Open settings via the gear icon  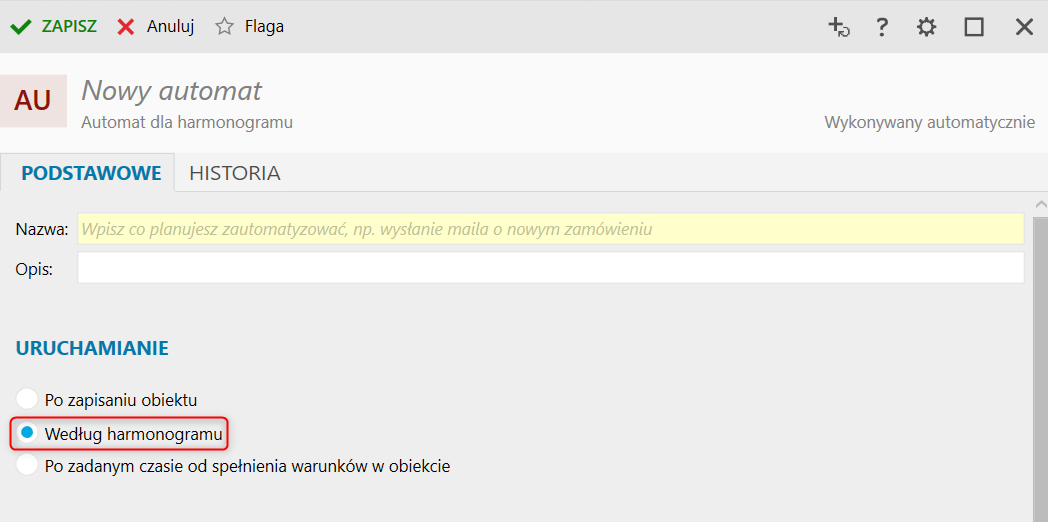pyautogui.click(x=927, y=27)
